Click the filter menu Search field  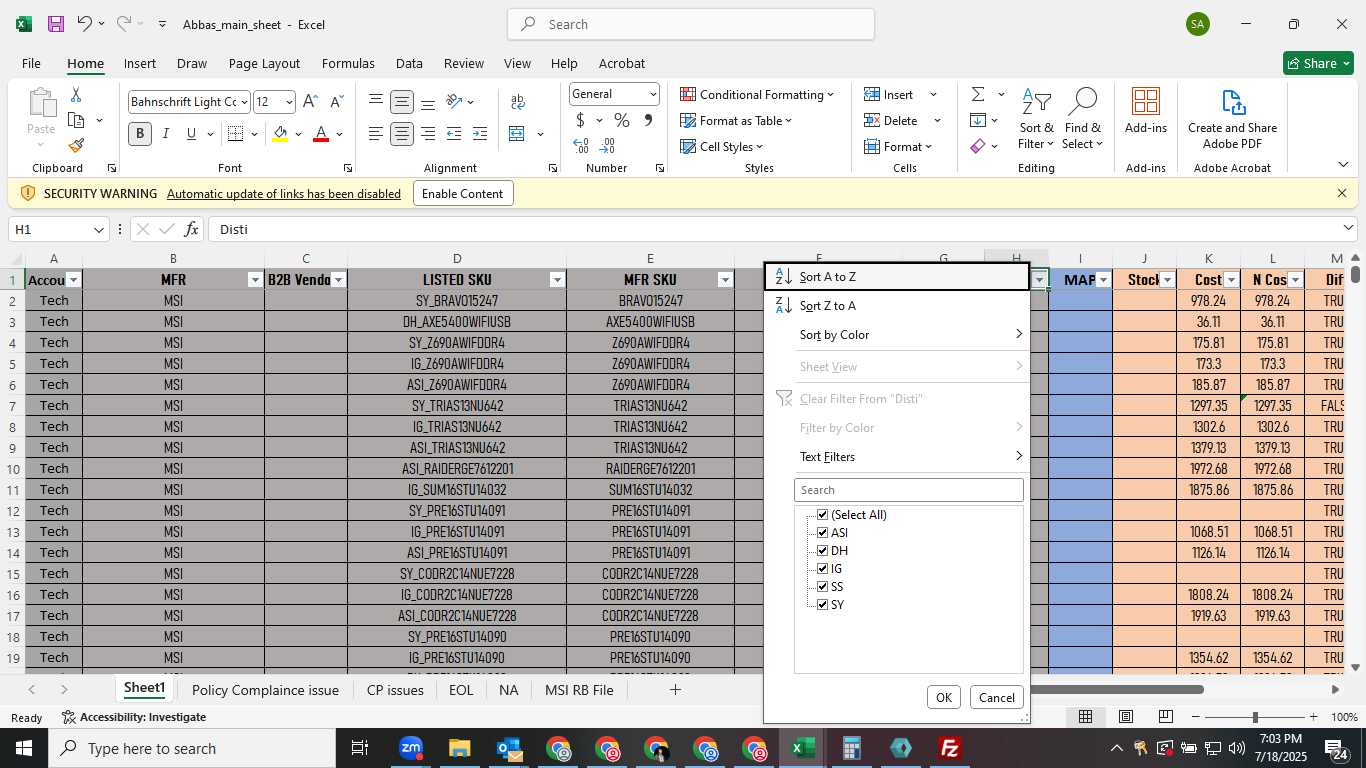[909, 490]
